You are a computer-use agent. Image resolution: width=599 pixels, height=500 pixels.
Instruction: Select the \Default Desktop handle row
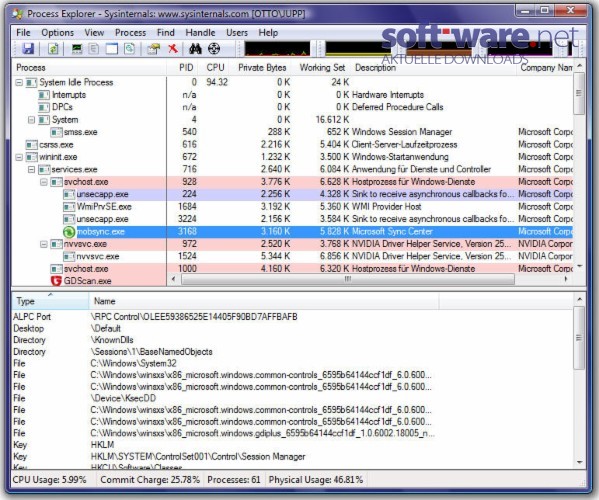(292, 328)
